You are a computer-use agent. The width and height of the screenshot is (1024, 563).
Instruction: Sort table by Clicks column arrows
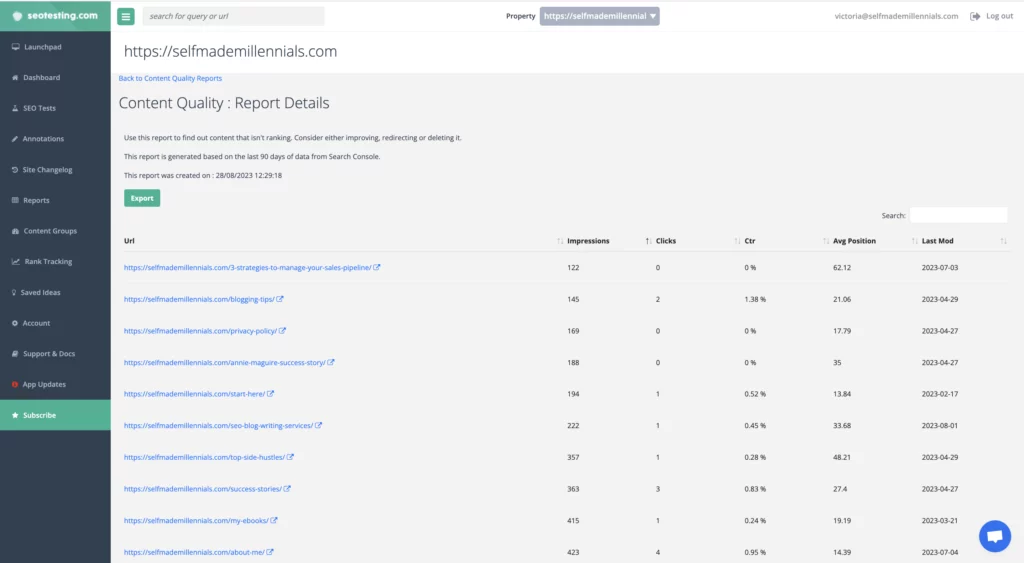pyautogui.click(x=737, y=241)
